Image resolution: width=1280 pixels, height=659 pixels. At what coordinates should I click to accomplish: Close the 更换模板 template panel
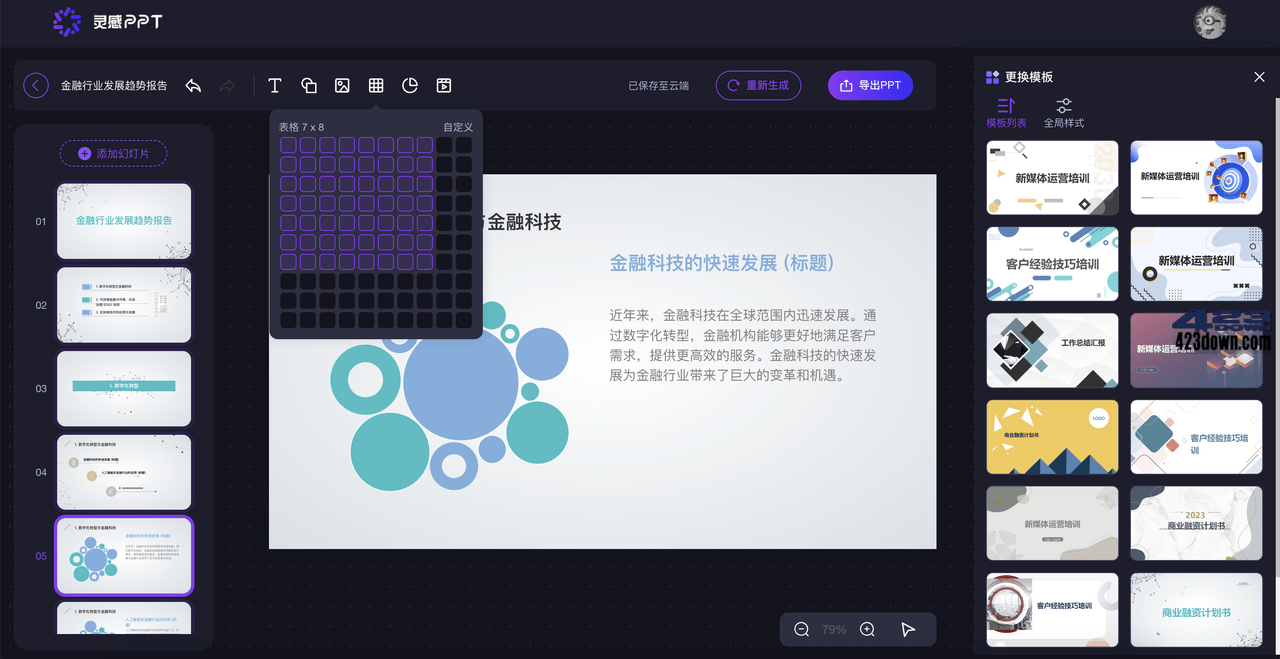click(1259, 76)
